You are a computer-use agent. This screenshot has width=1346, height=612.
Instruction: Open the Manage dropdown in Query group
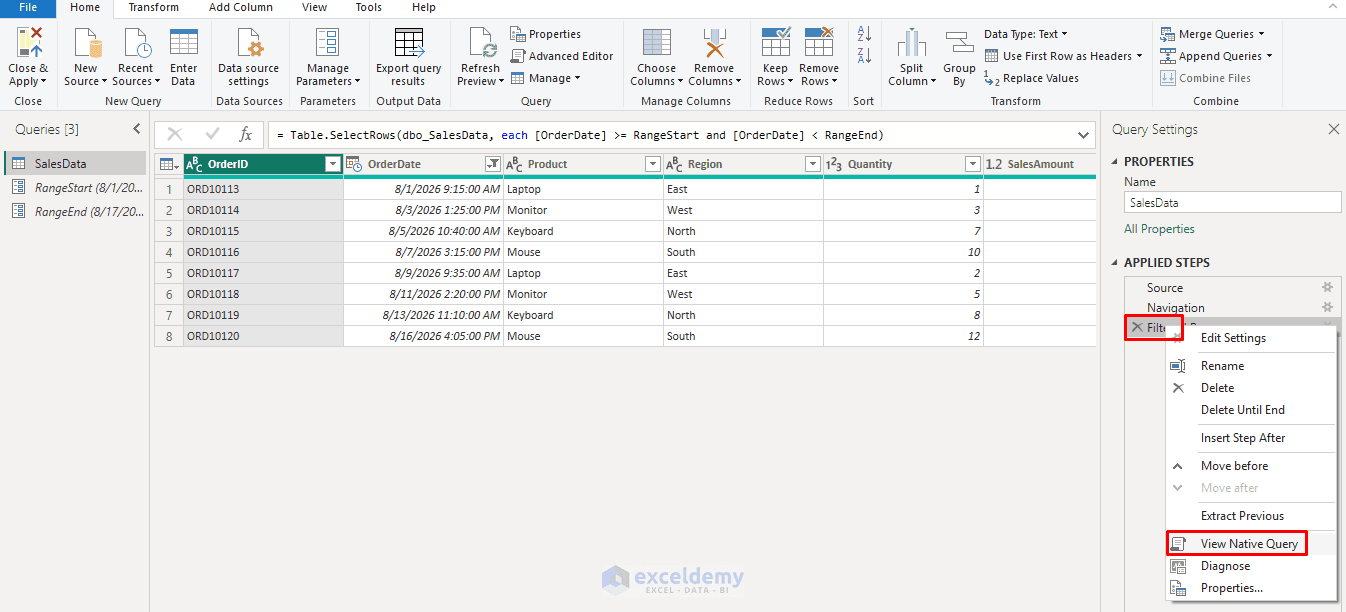point(546,78)
